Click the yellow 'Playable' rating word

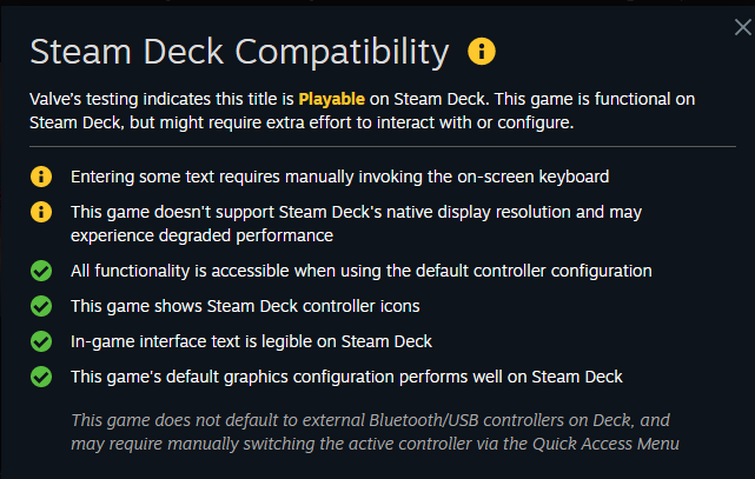[331, 99]
